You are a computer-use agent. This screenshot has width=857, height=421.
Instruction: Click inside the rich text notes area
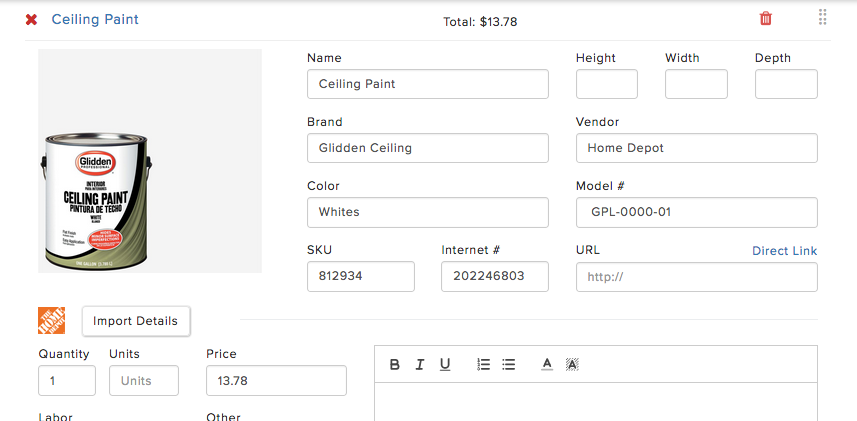click(596, 402)
